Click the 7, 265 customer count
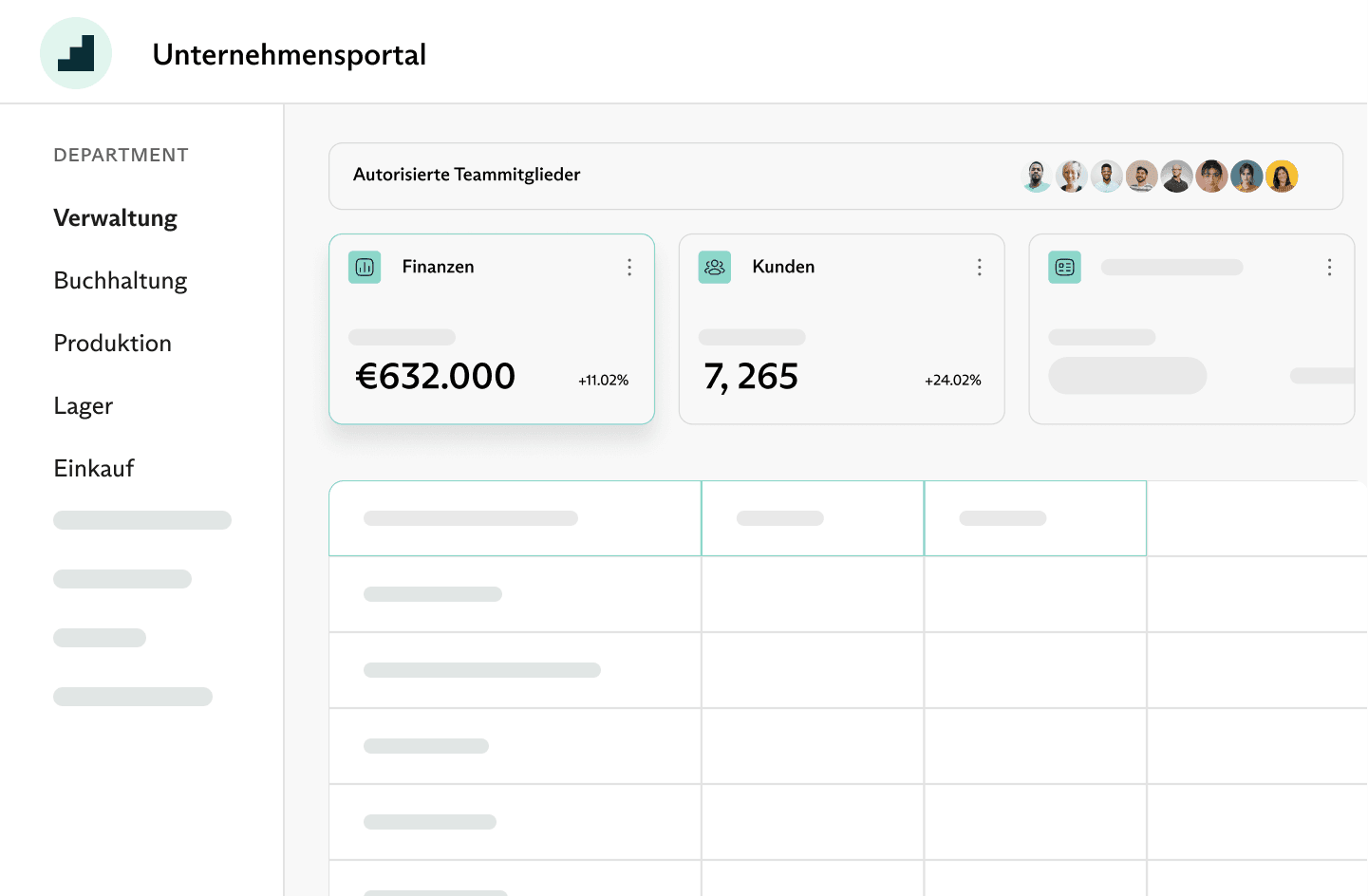1368x896 pixels. point(751,377)
